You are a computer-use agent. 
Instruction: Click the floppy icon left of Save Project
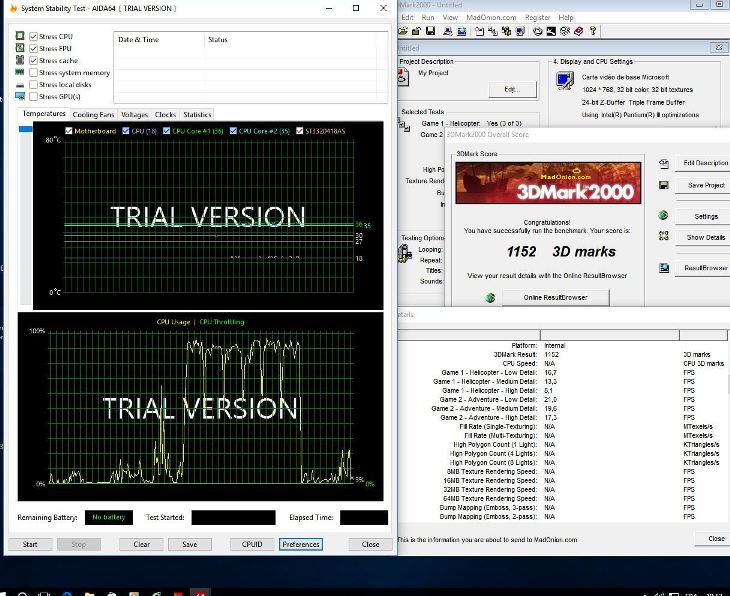click(664, 185)
